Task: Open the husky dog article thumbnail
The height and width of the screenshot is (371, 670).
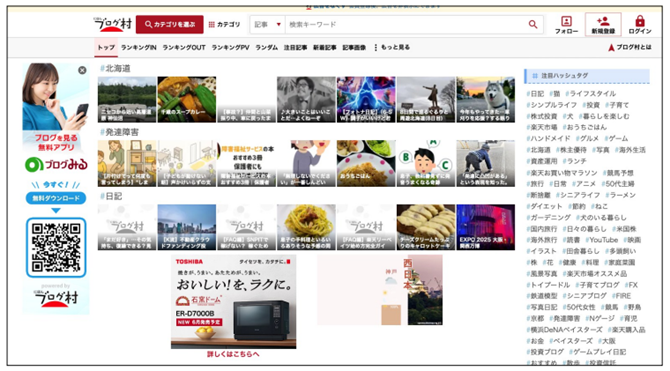Action: click(x=485, y=99)
